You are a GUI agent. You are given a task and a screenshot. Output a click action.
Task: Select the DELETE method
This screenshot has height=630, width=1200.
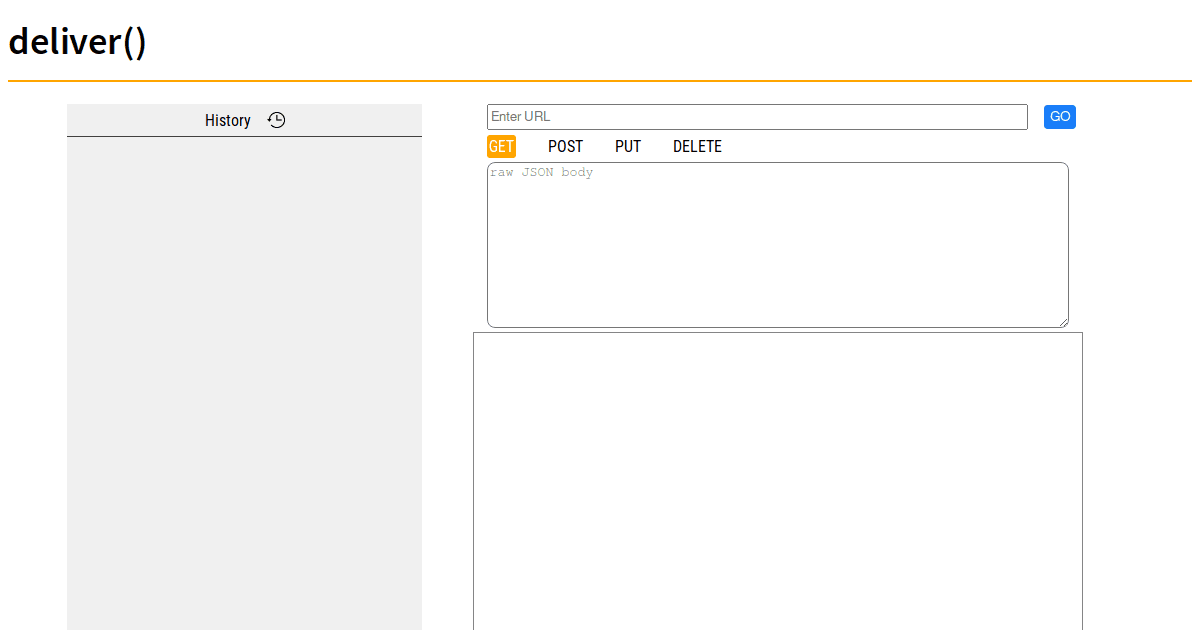pos(697,146)
